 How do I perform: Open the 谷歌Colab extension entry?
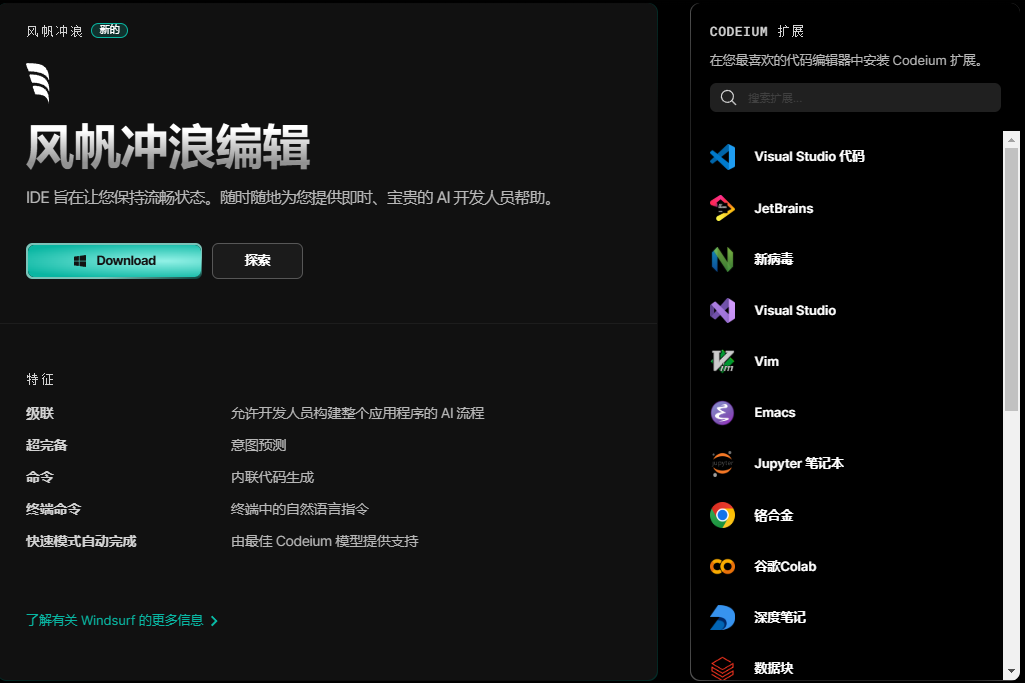(785, 567)
